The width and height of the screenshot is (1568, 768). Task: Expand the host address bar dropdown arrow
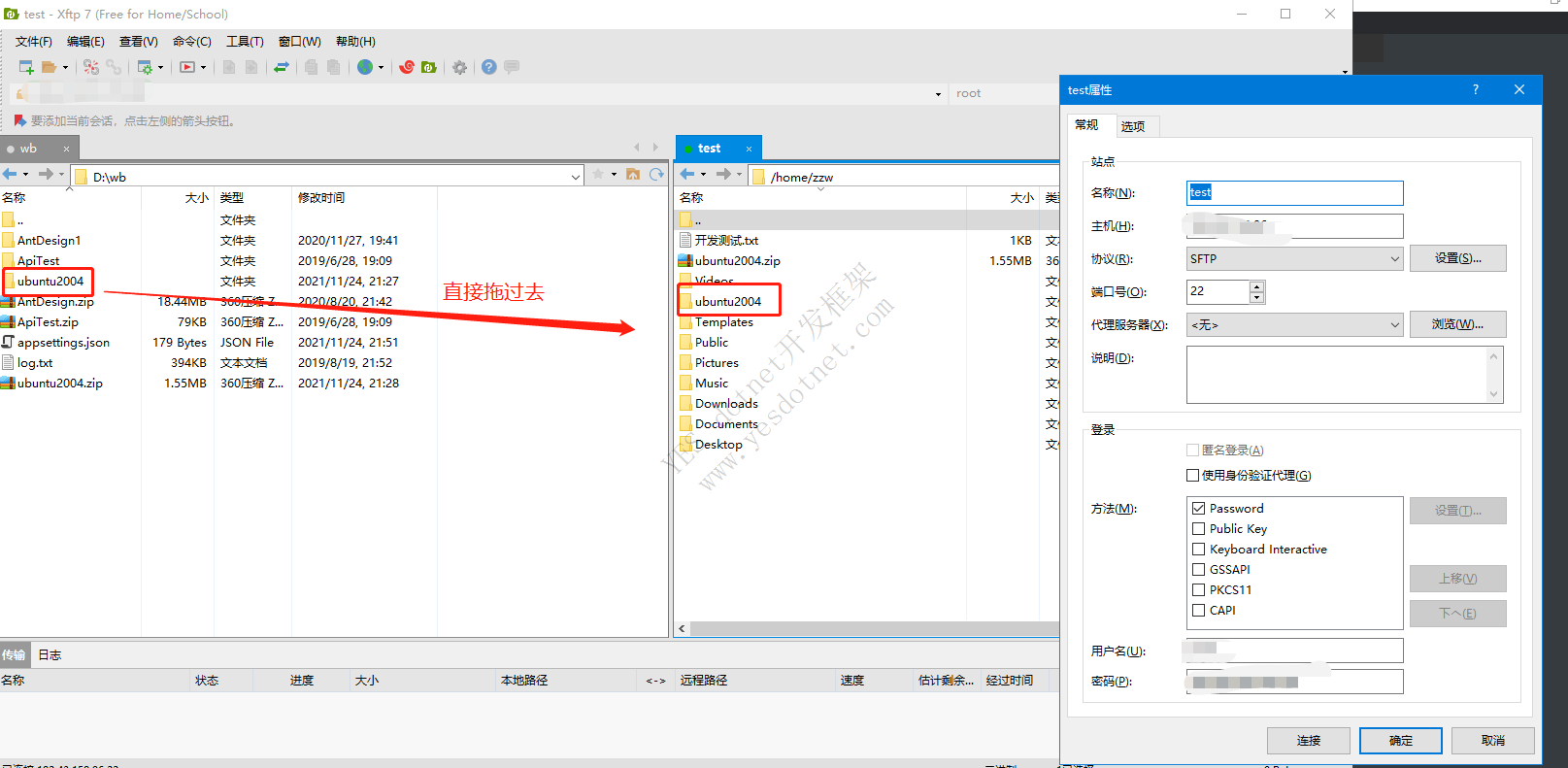[938, 94]
